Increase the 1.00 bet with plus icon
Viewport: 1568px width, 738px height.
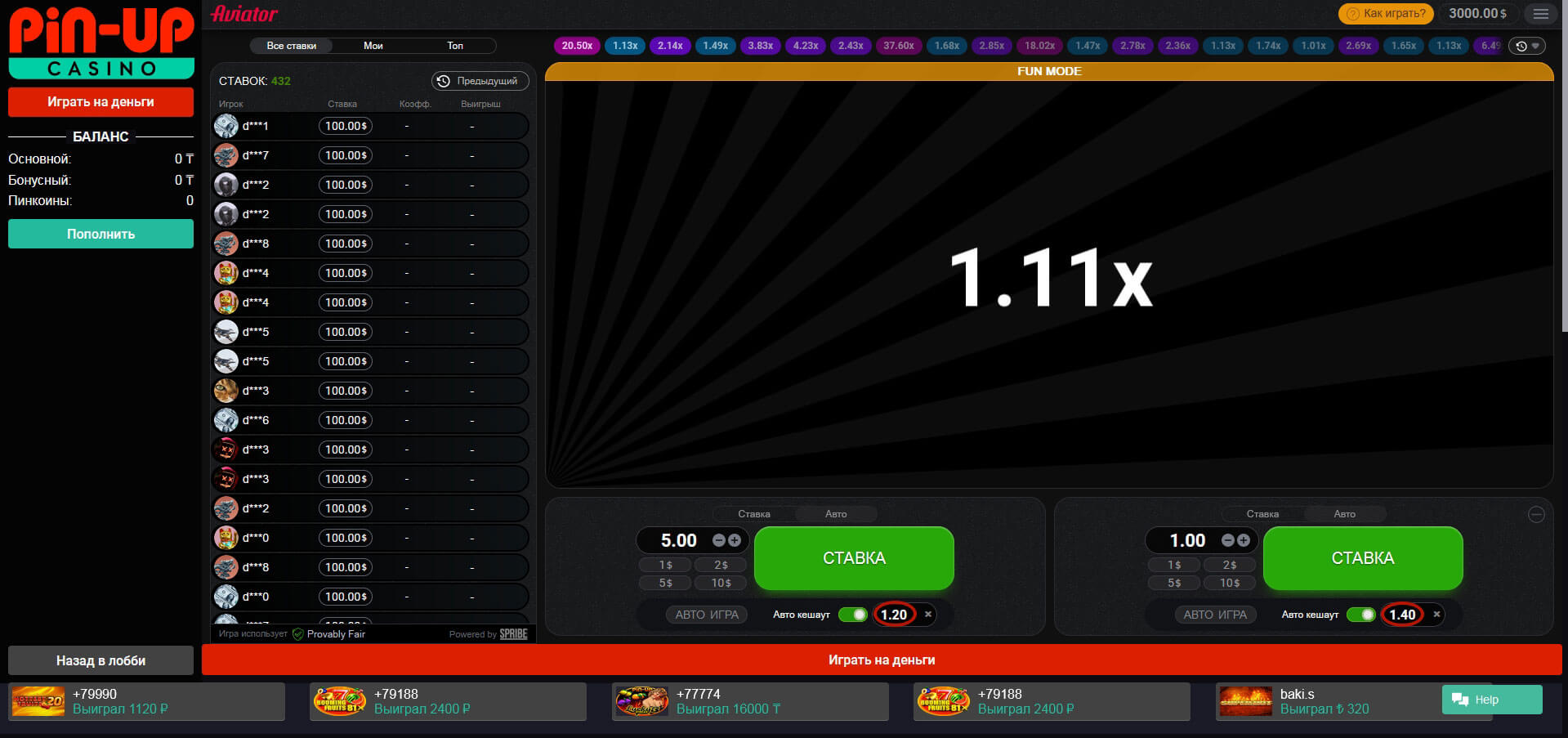(1243, 540)
